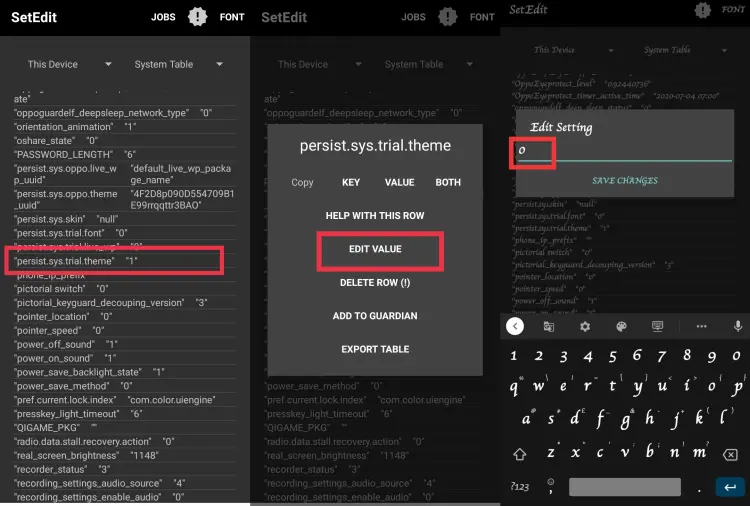Select the PASSWORD_LENGTH row on the left screen

124,154
